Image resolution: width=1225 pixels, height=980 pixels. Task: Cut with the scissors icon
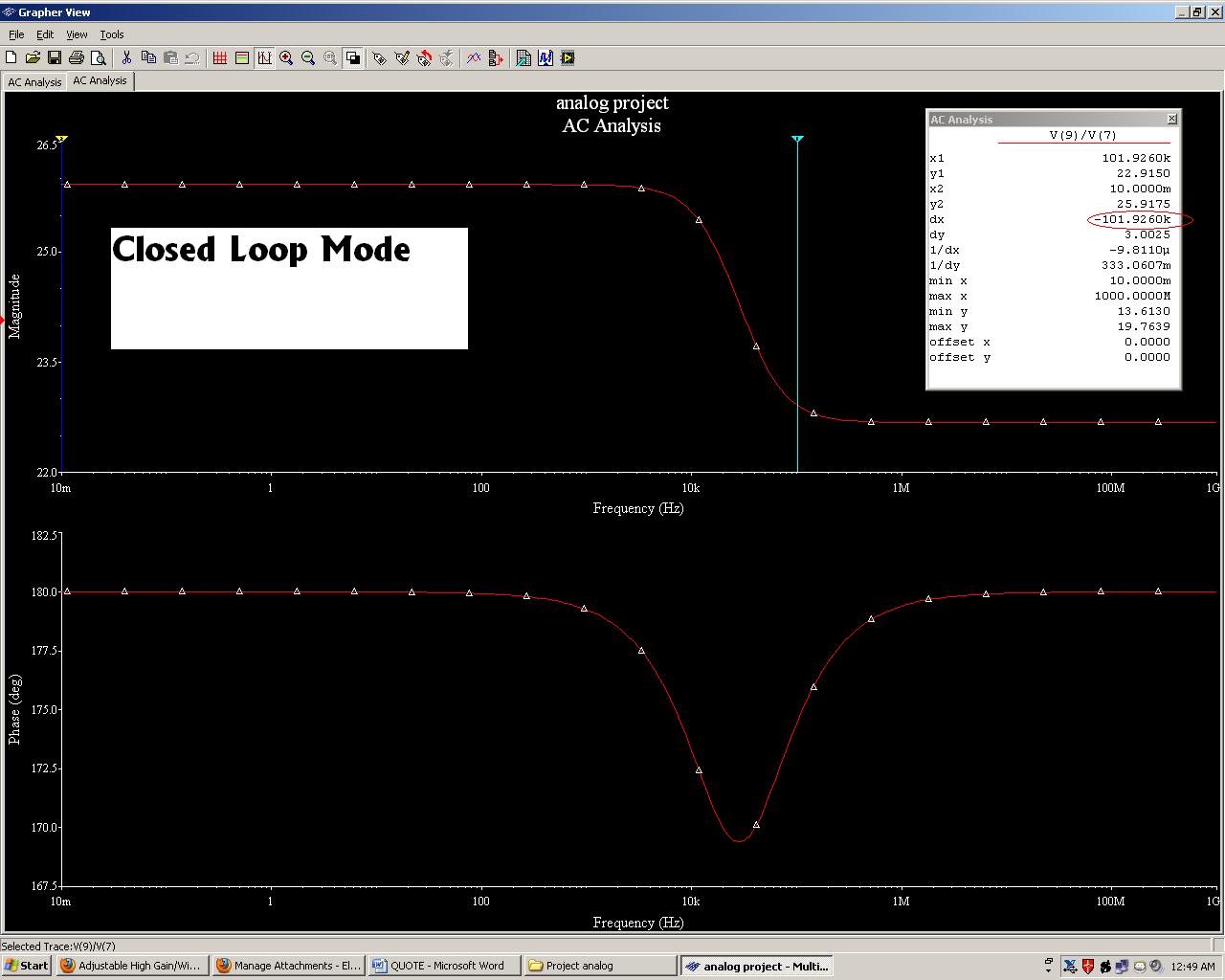click(x=126, y=58)
